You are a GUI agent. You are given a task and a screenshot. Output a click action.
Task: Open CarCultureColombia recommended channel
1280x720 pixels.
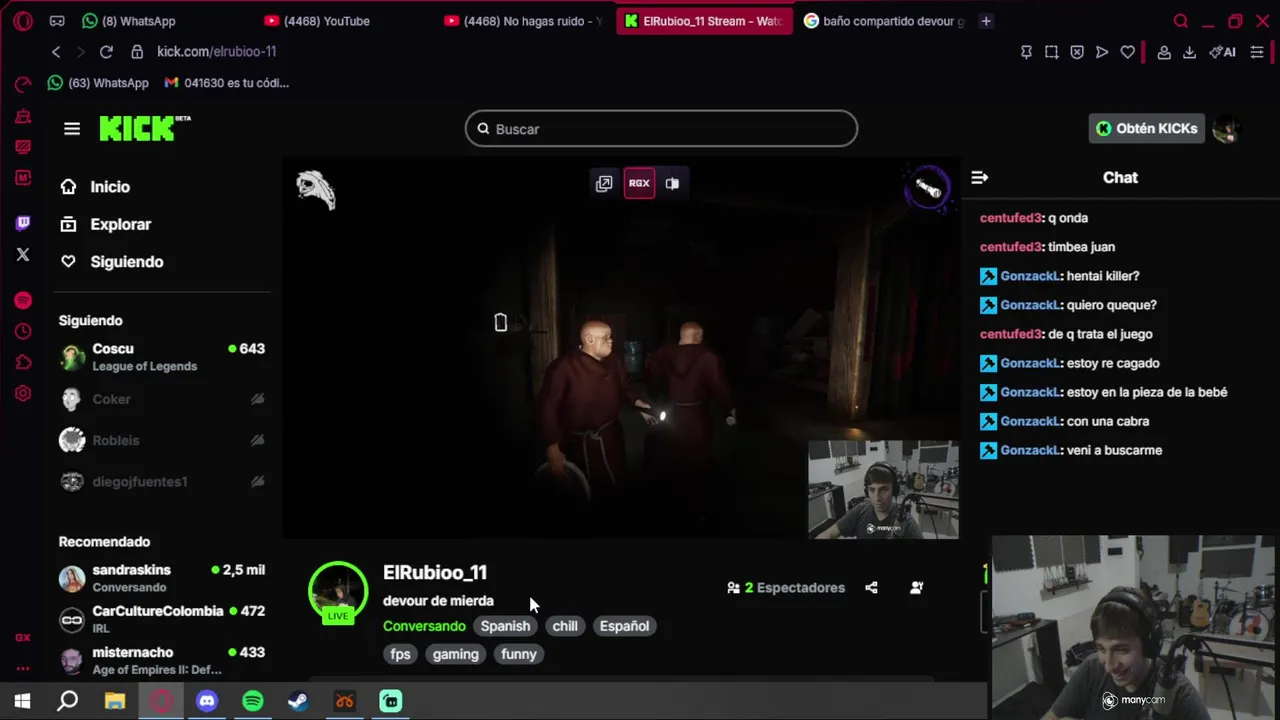tap(162, 619)
